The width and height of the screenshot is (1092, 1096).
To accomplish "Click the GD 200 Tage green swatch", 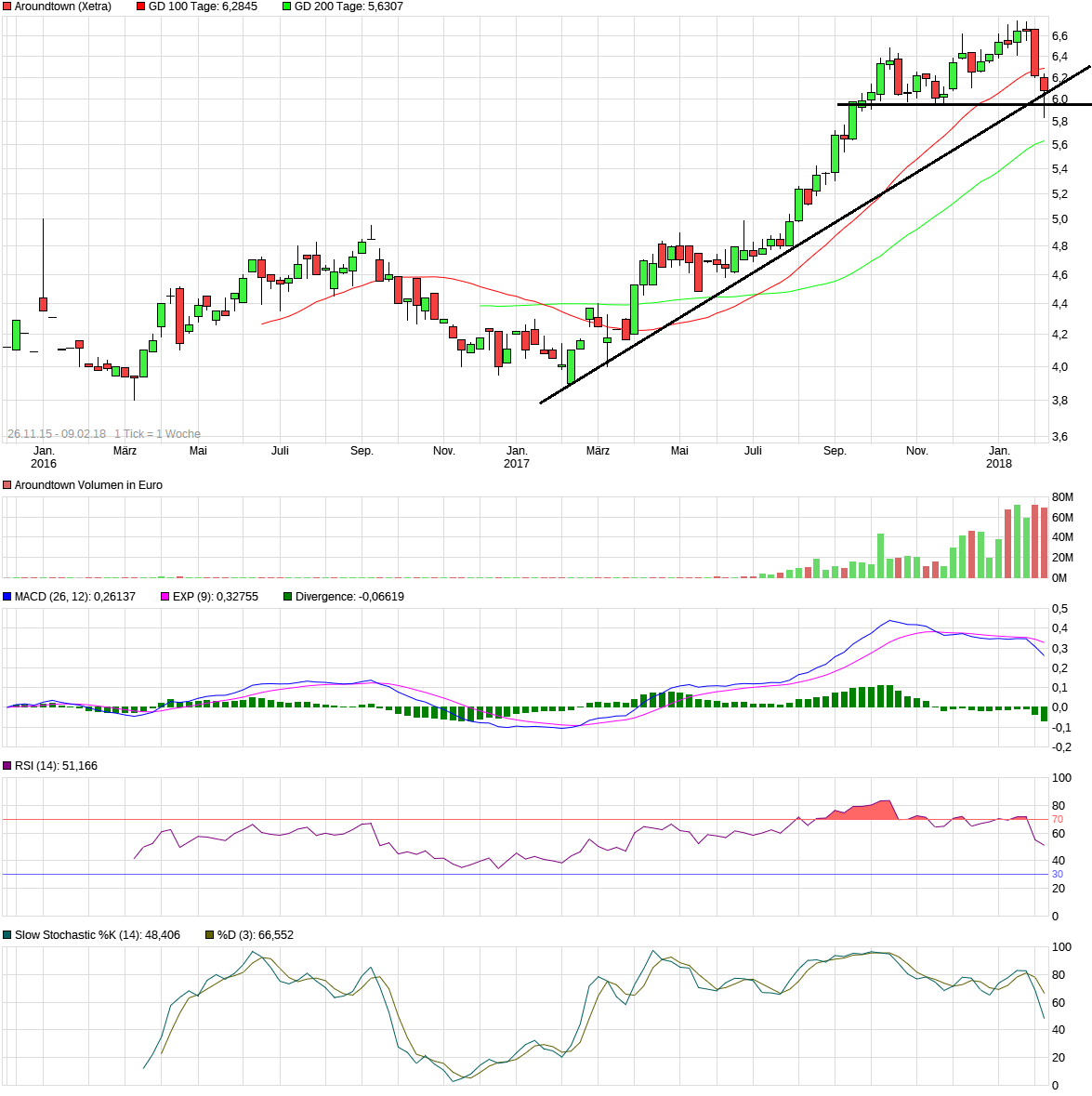I will point(287,7).
